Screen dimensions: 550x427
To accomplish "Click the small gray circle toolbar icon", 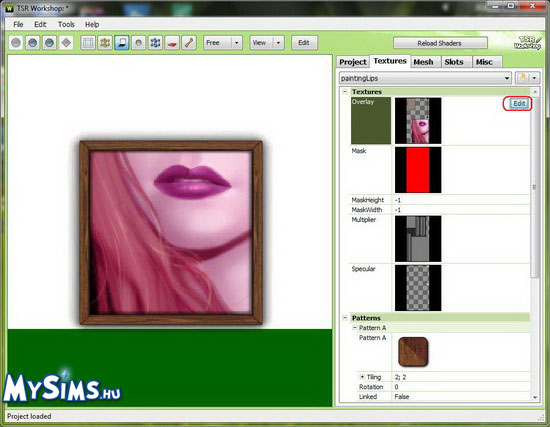I will pos(139,43).
